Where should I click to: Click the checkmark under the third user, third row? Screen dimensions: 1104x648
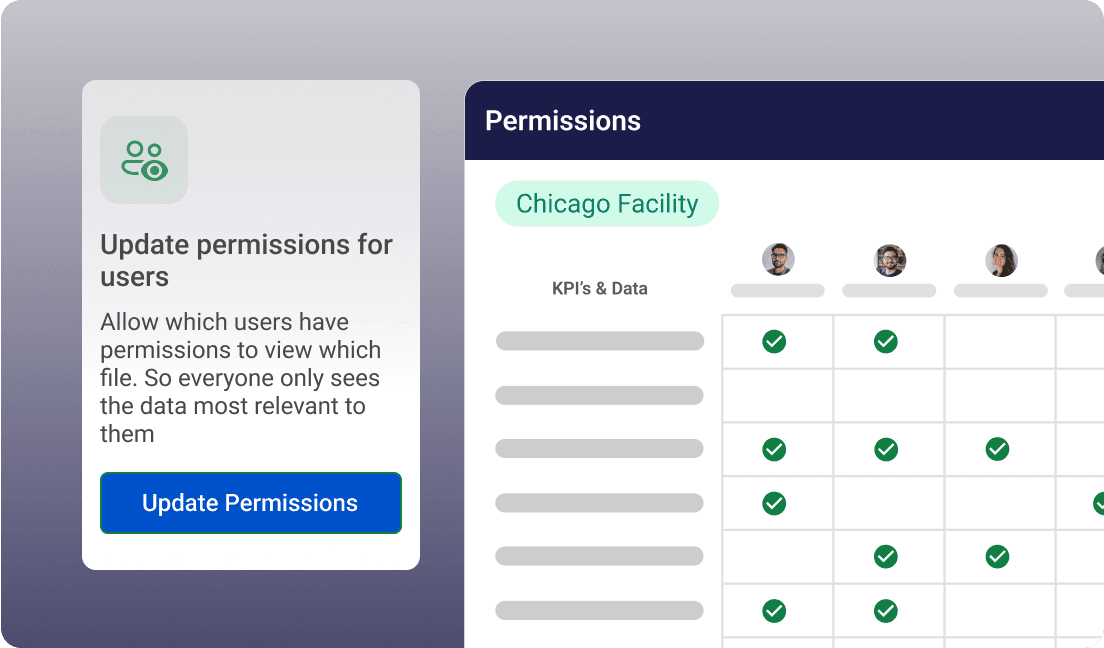(997, 449)
